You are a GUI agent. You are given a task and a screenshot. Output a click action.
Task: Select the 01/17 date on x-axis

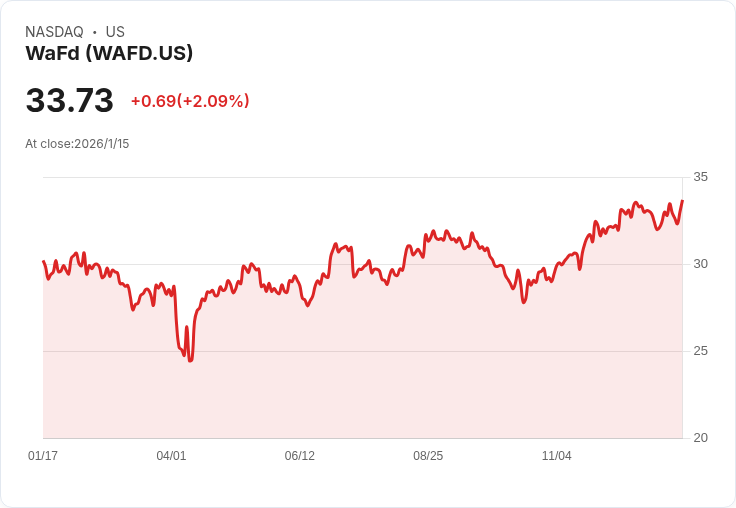point(43,456)
